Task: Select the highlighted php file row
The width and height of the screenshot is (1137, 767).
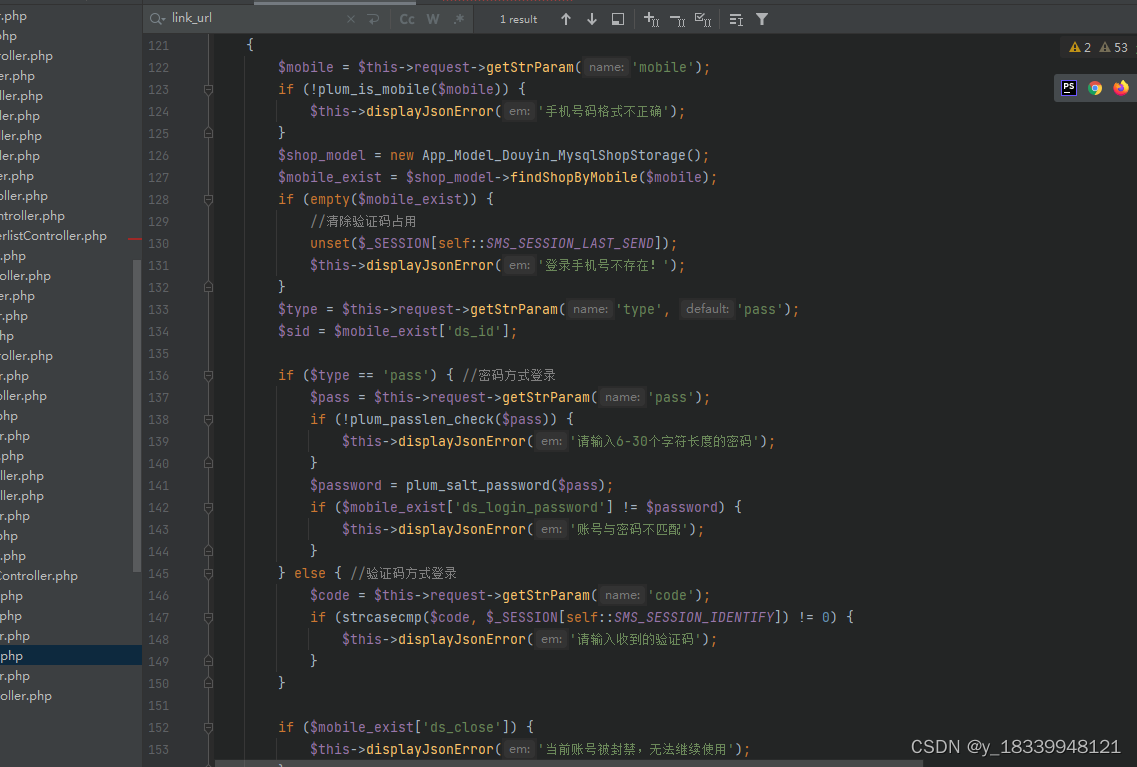Action: (x=71, y=655)
